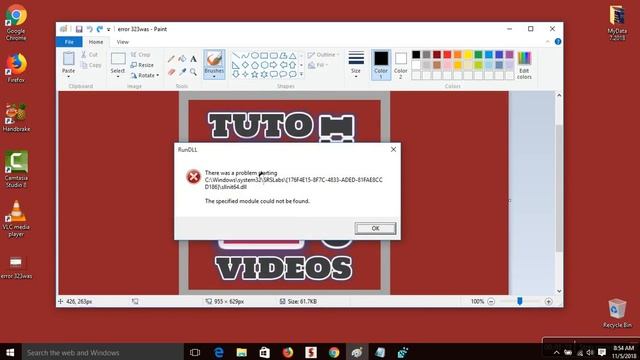Screen dimensions: 640x360
Task: Open the Size line thickness dropdown
Action: click(x=356, y=64)
